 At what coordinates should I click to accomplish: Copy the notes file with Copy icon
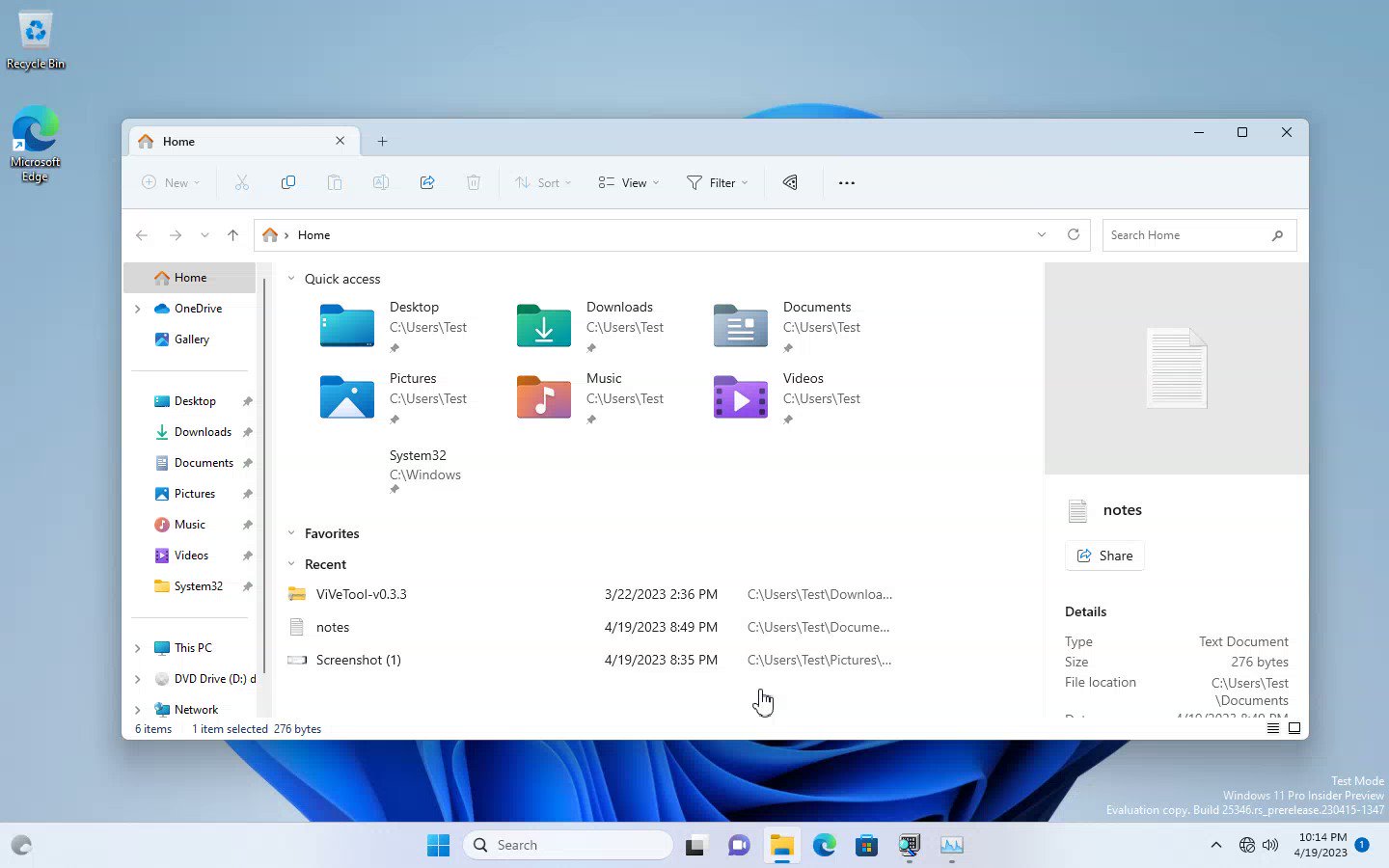(x=288, y=182)
